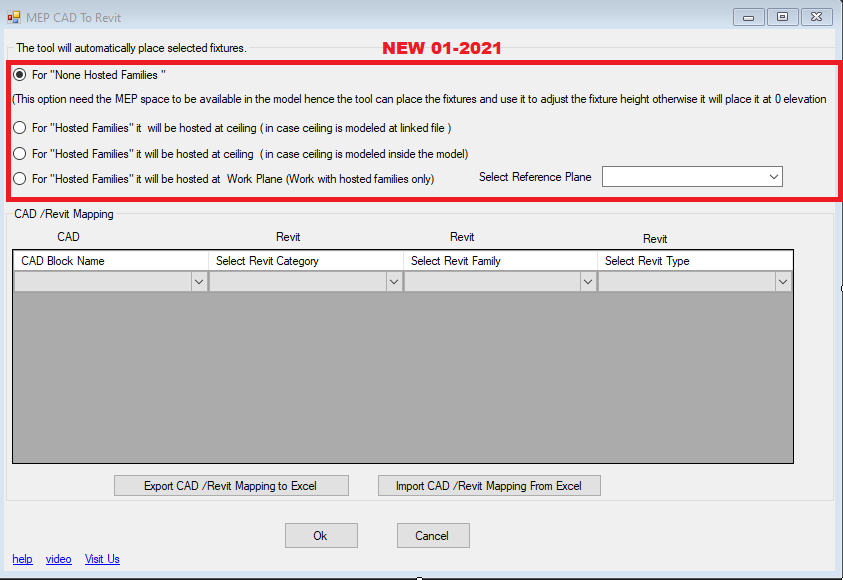The height and width of the screenshot is (580, 843).
Task: Select the "None Hosted Families" radio option
Action: pyautogui.click(x=20, y=75)
